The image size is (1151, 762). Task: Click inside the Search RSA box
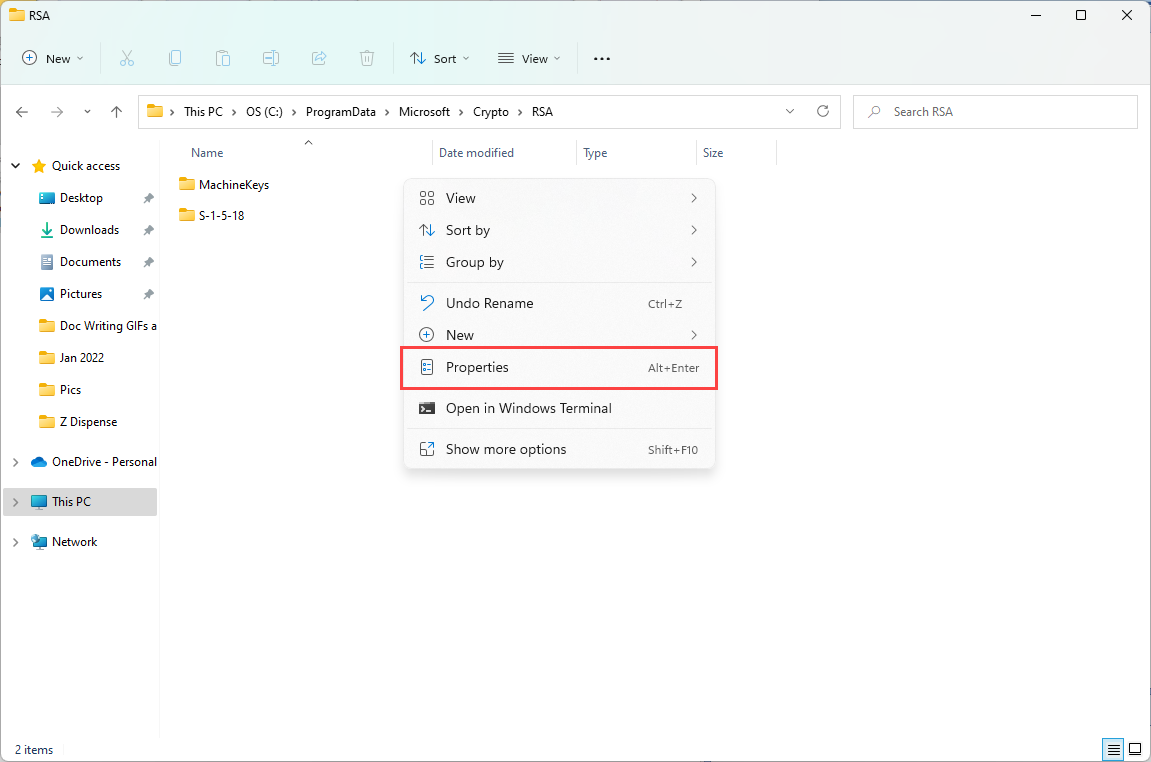994,111
